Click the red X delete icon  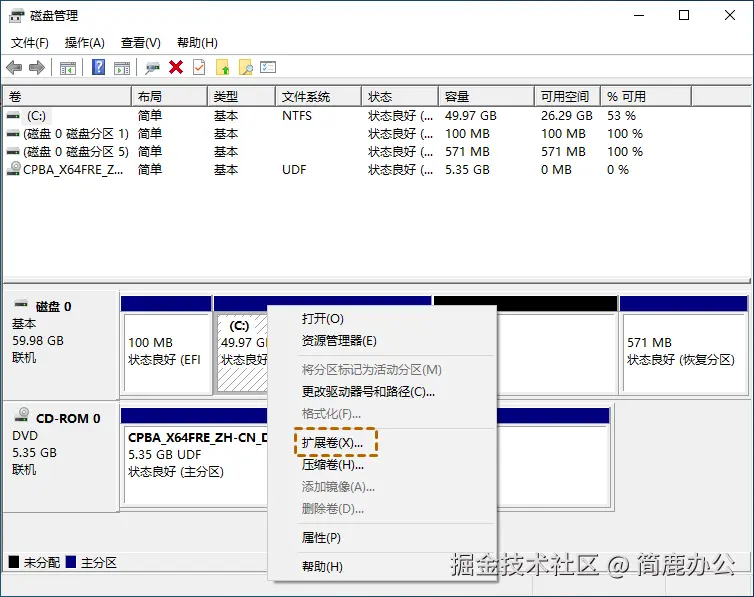pos(176,67)
